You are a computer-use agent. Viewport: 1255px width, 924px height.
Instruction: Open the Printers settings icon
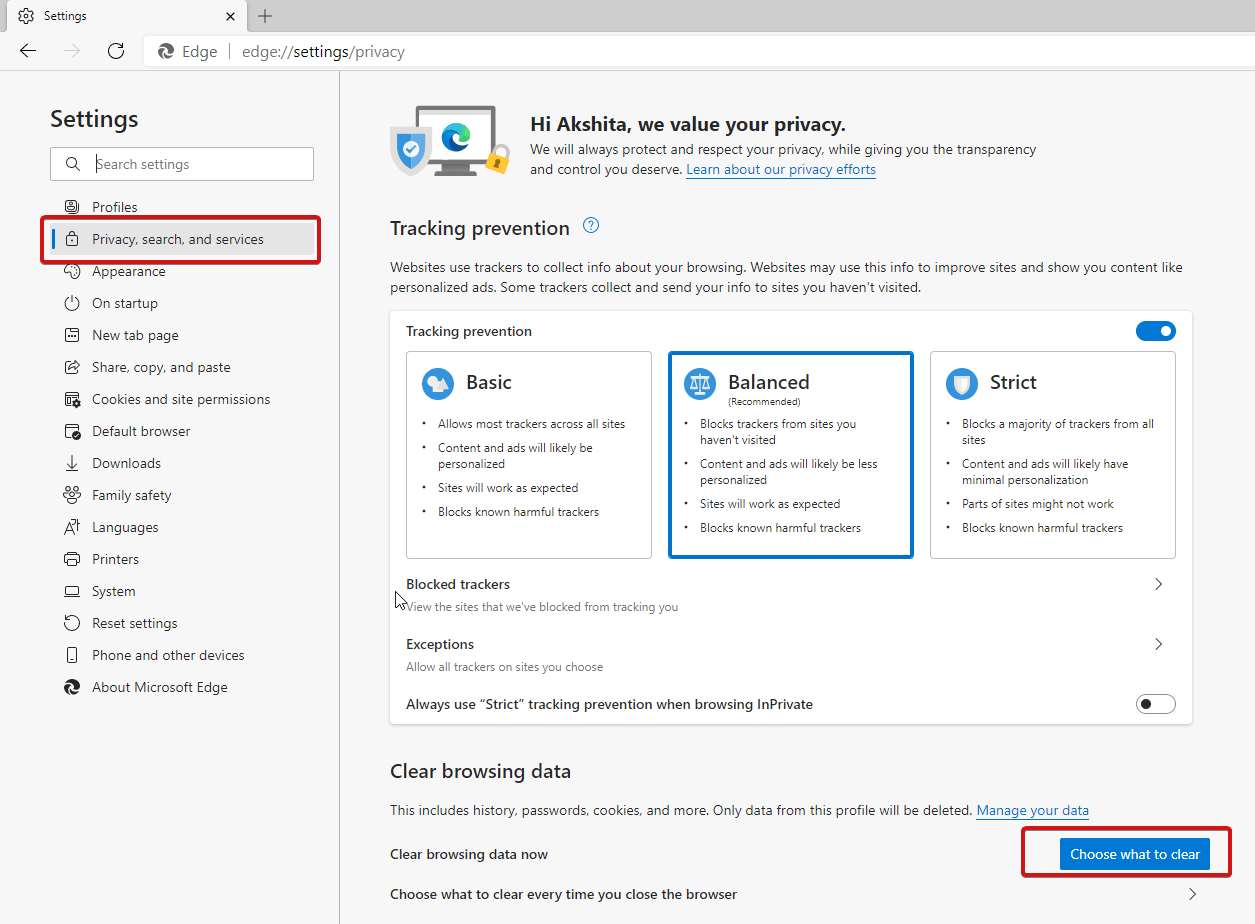(71, 559)
